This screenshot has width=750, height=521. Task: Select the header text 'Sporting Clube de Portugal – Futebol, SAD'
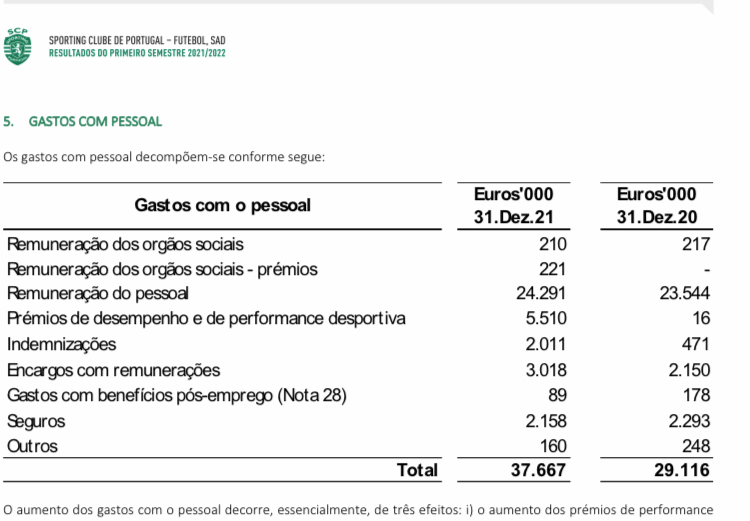point(137,40)
